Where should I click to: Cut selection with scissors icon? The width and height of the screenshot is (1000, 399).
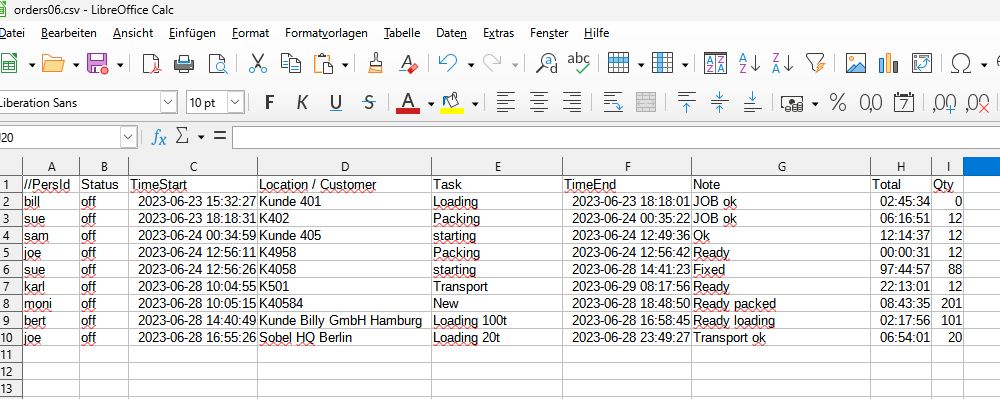(x=258, y=63)
